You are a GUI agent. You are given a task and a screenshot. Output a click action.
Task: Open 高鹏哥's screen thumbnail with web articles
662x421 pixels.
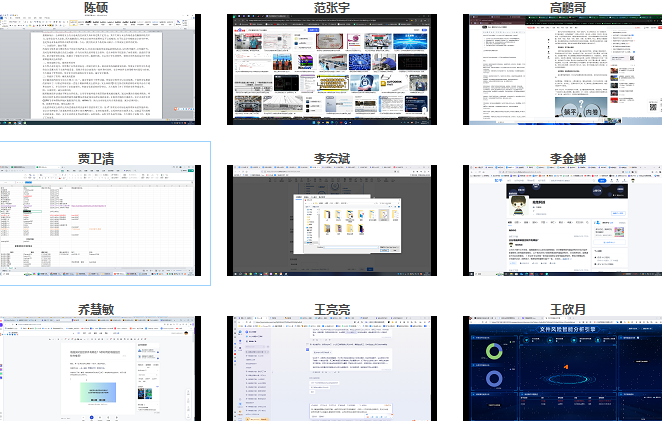click(x=562, y=69)
